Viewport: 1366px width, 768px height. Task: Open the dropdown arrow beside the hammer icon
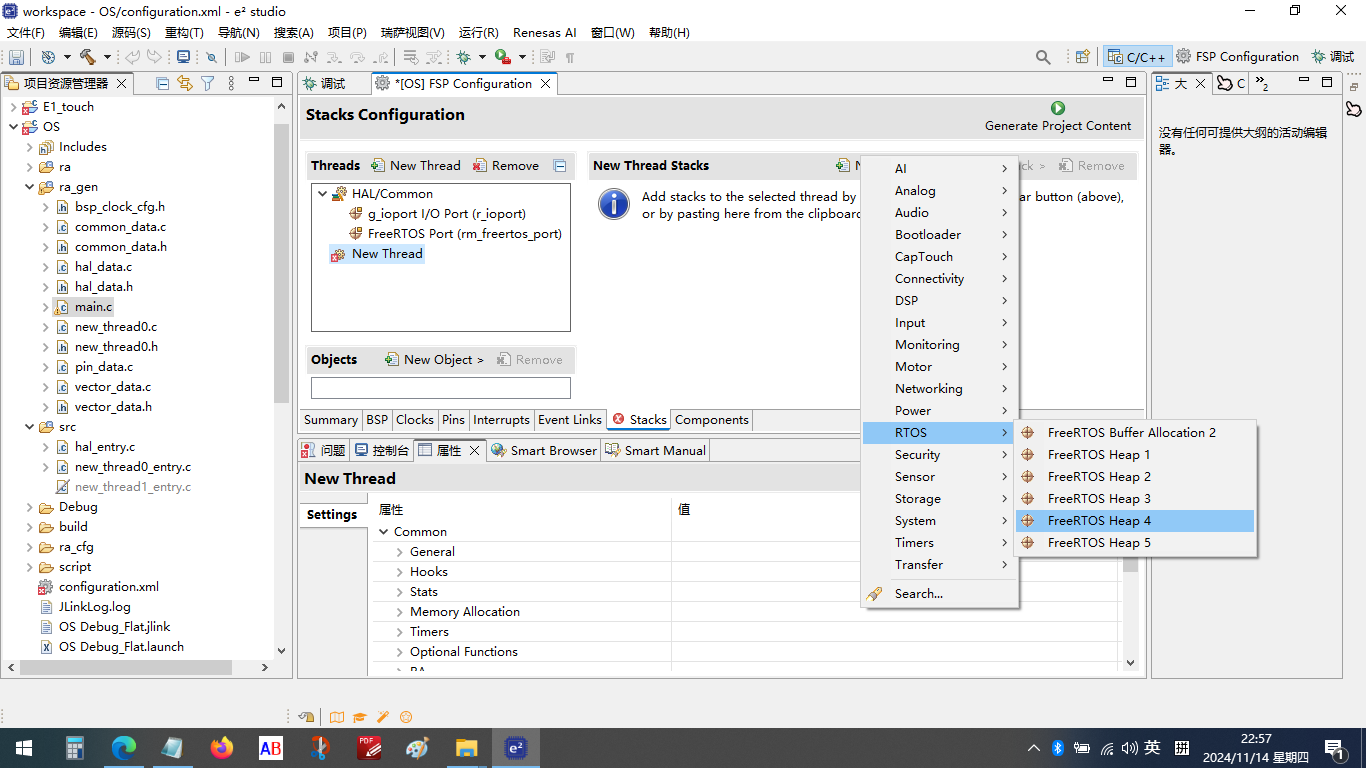click(107, 58)
